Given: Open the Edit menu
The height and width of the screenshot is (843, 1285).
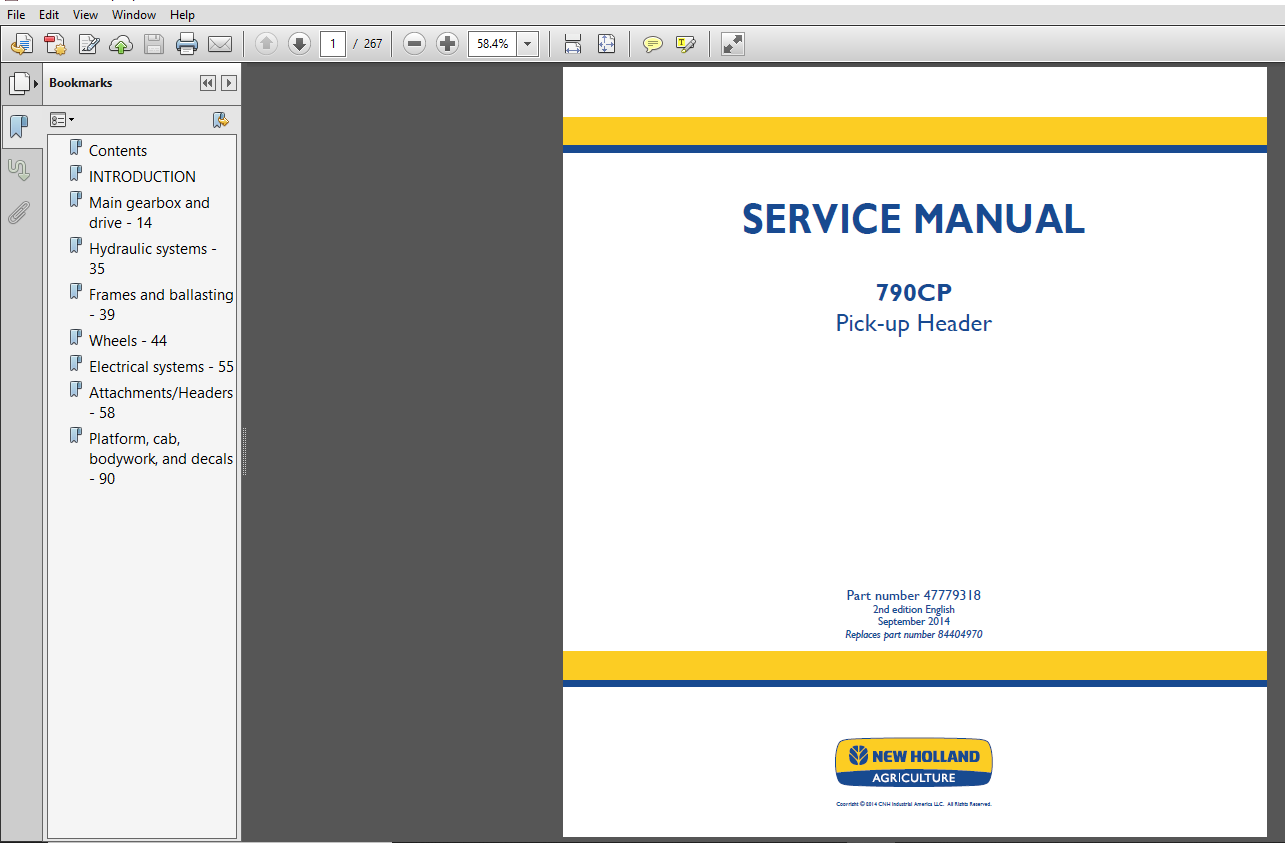Looking at the screenshot, I should pyautogui.click(x=49, y=15).
